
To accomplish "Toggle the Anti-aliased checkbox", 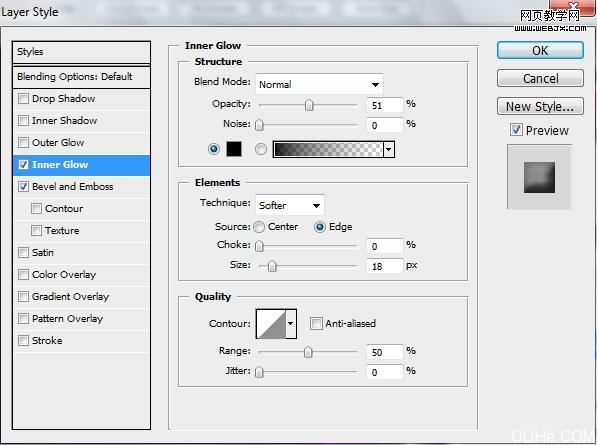I will pyautogui.click(x=316, y=324).
